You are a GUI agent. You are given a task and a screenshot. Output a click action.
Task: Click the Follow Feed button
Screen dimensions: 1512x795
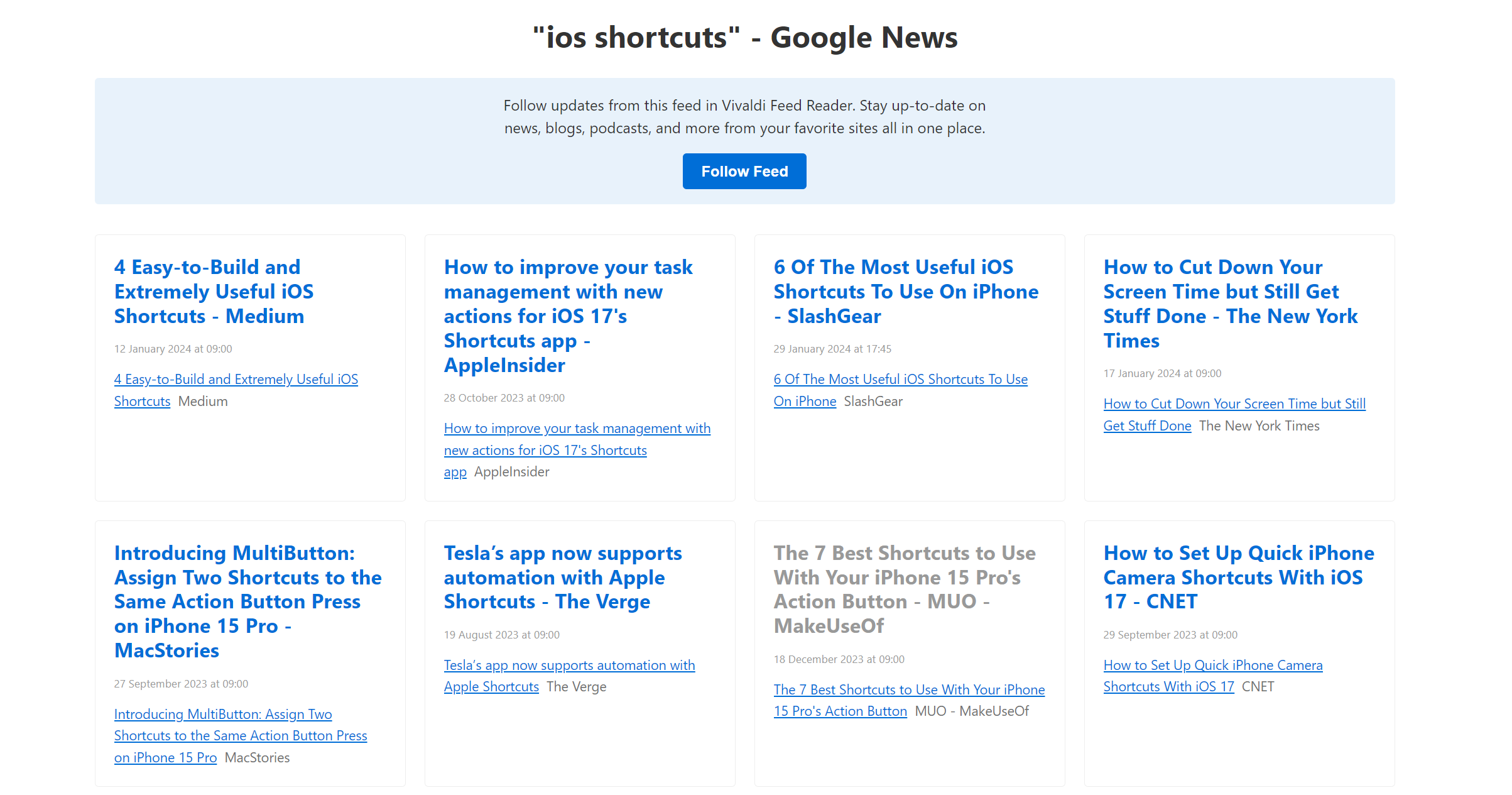click(x=744, y=171)
